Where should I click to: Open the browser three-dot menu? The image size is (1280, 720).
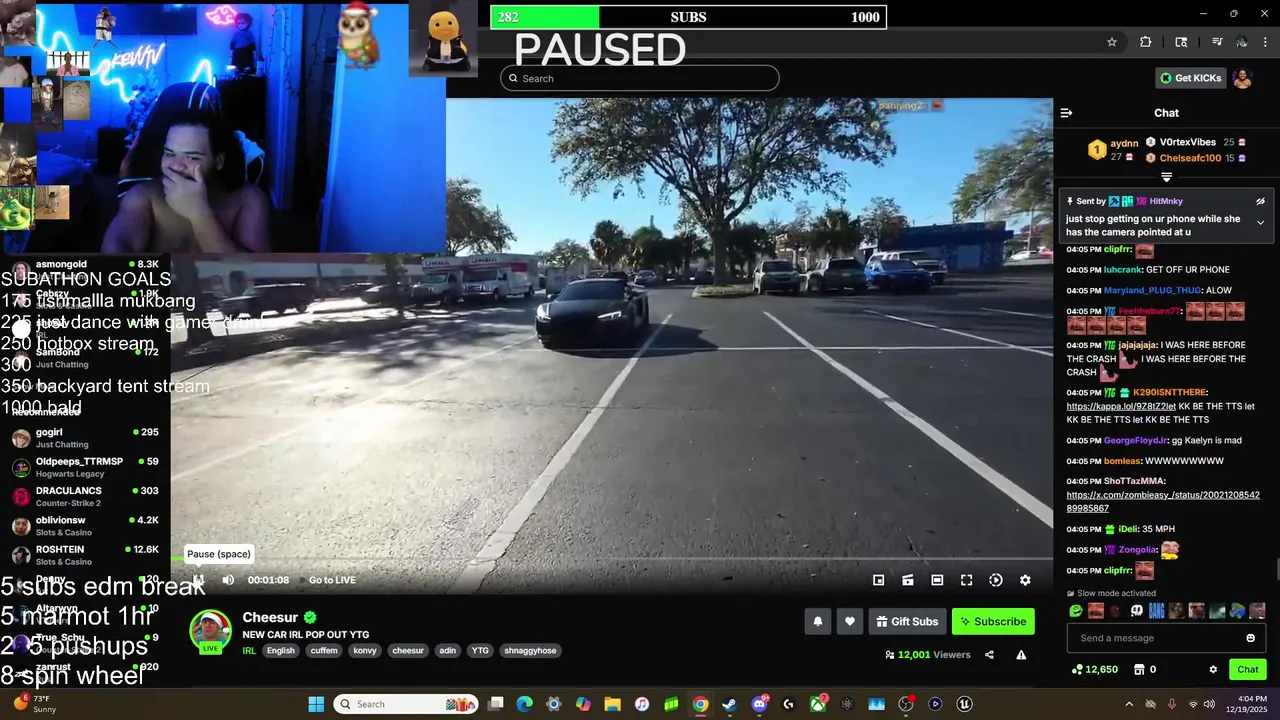tap(1266, 42)
